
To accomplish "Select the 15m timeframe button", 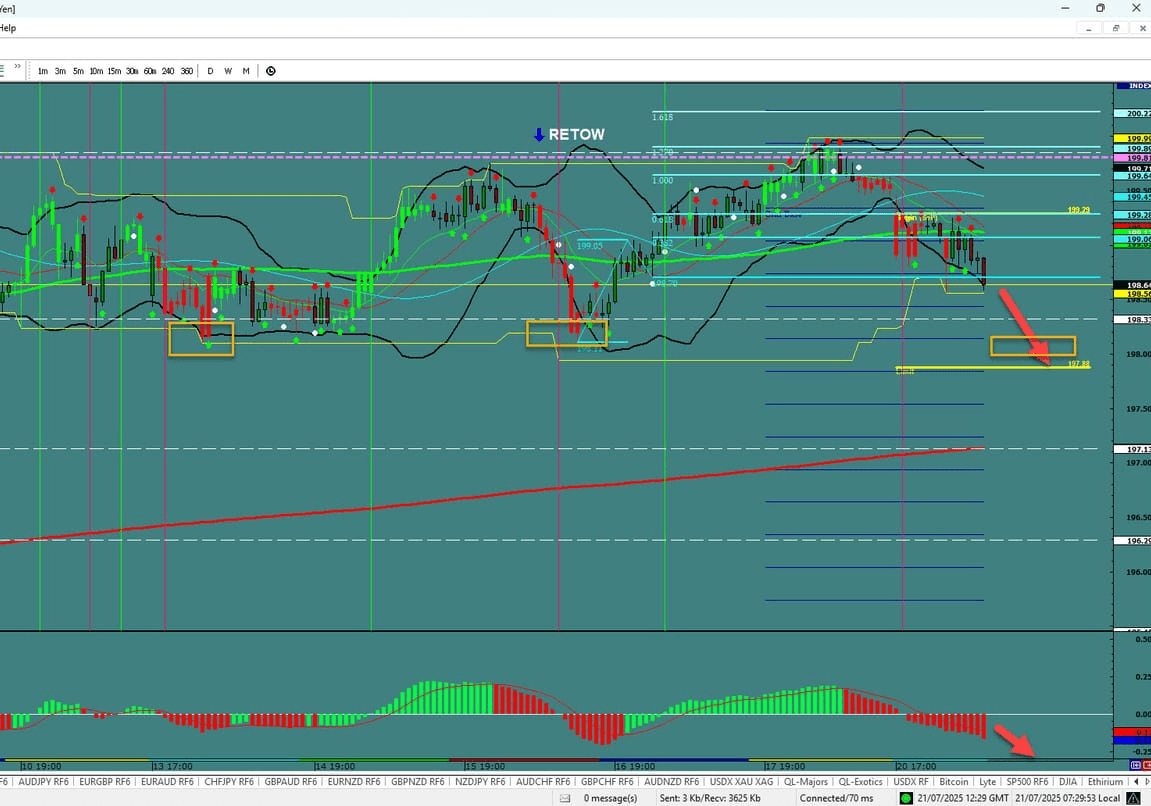I will (112, 71).
